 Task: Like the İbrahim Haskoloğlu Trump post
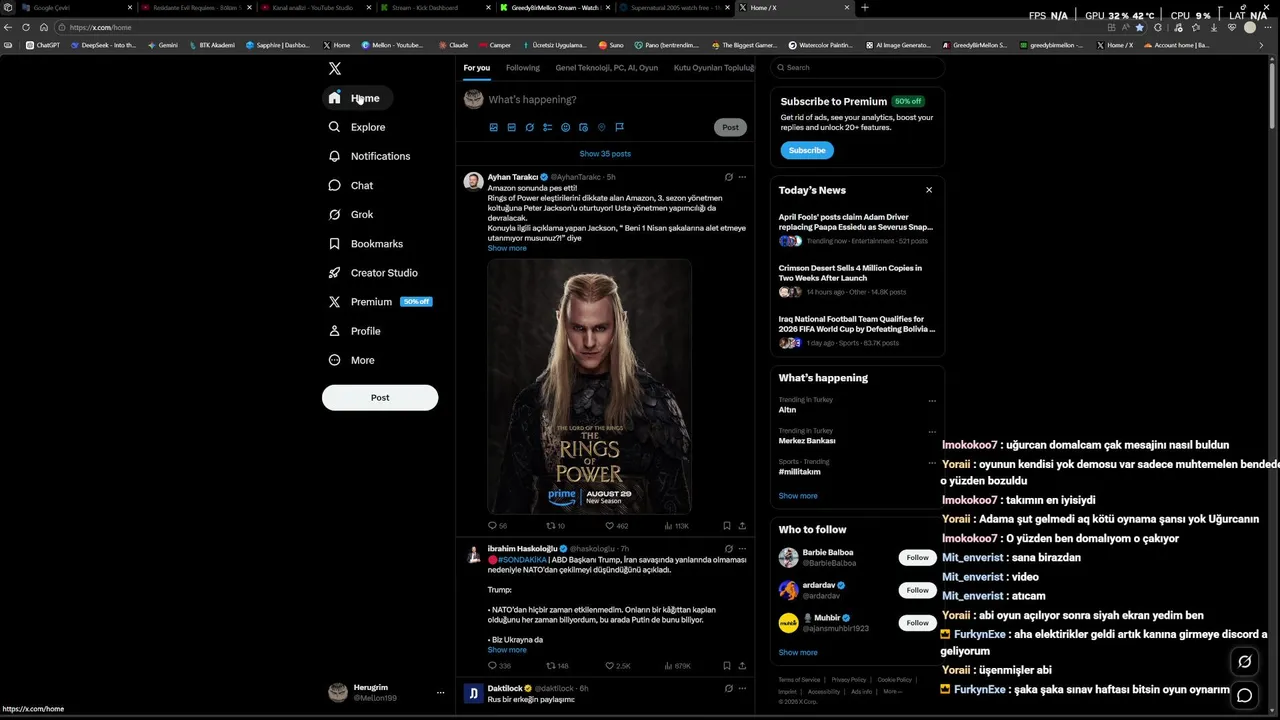618,665
